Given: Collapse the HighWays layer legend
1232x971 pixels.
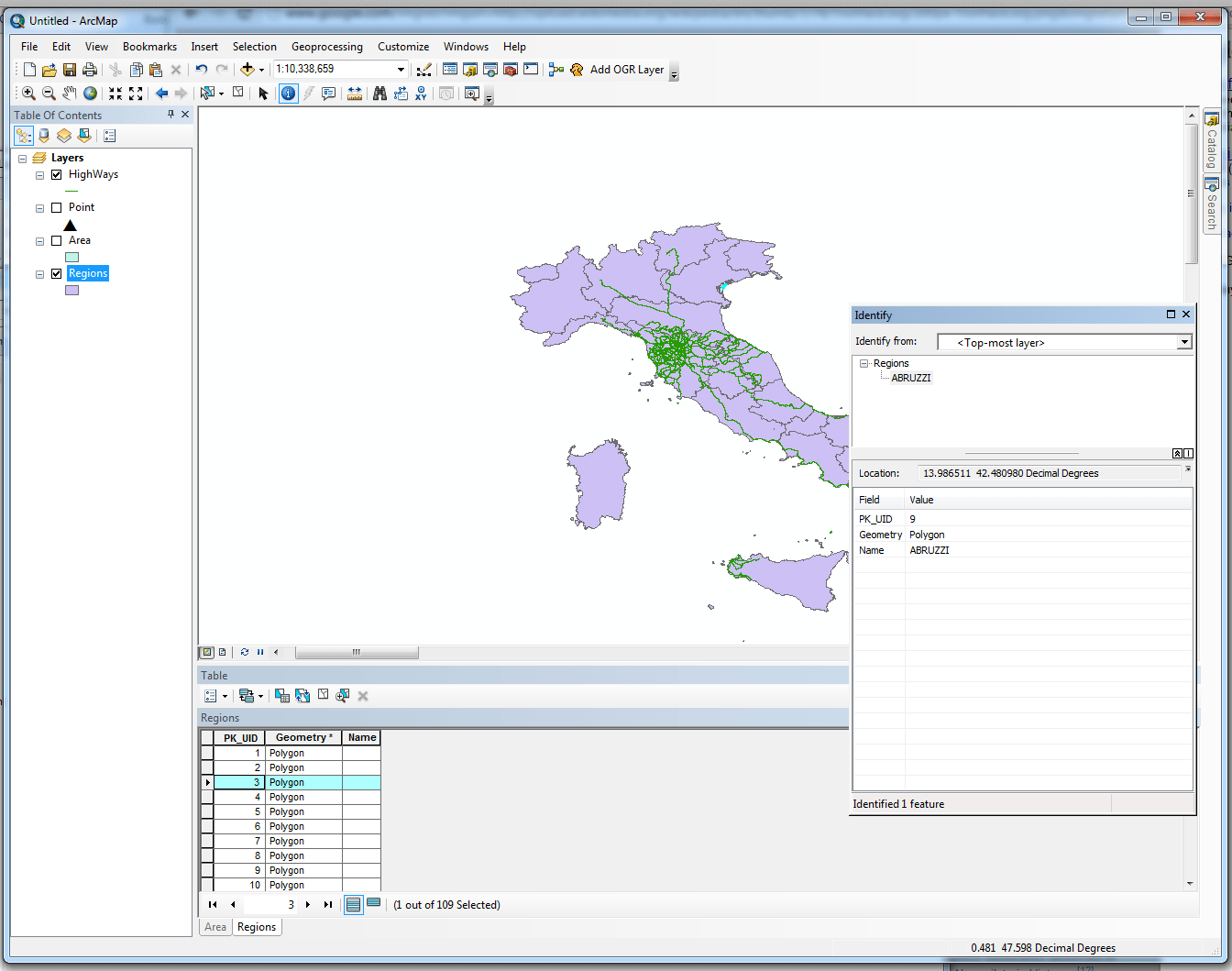Looking at the screenshot, I should coord(39,175).
